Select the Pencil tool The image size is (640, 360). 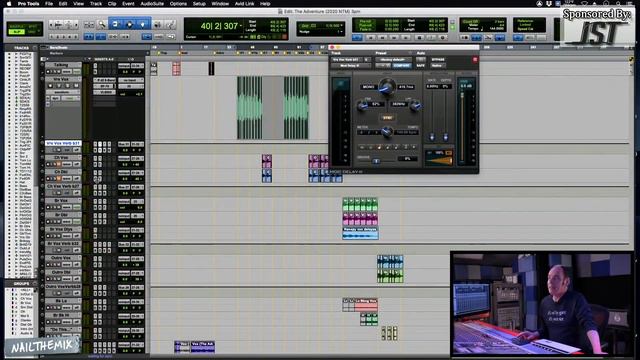[170, 25]
